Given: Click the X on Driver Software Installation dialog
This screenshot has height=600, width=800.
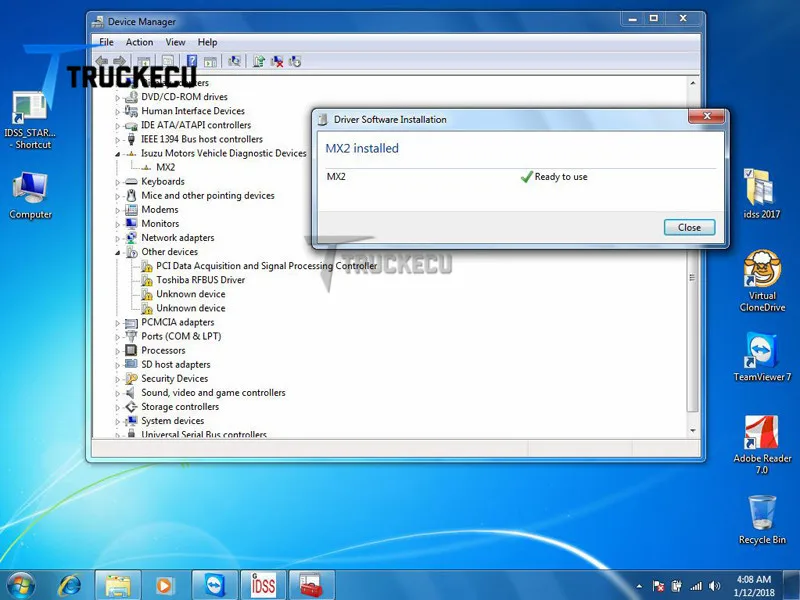Looking at the screenshot, I should pyautogui.click(x=707, y=116).
